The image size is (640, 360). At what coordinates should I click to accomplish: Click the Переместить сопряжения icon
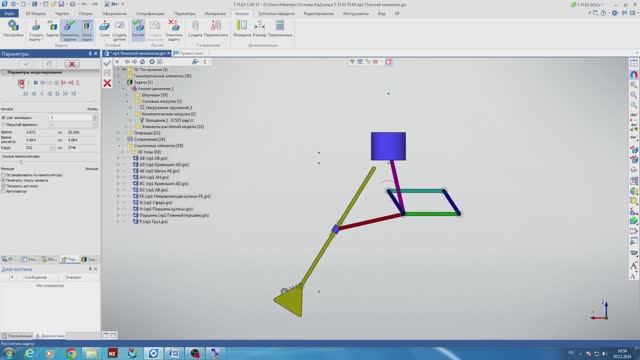point(216,29)
